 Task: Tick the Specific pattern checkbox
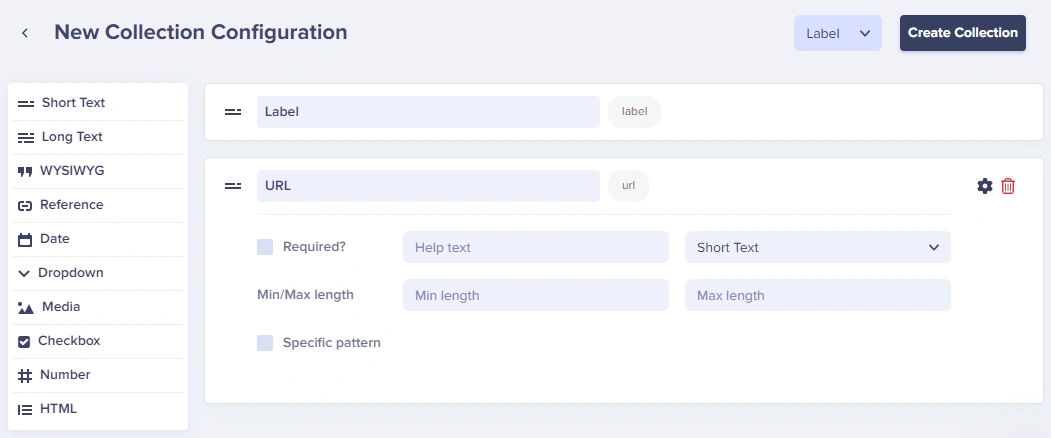pos(265,343)
